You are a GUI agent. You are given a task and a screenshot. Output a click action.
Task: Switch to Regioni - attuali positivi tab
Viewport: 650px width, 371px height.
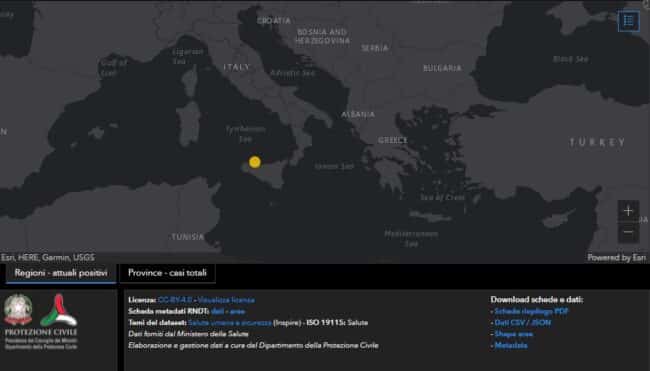click(x=61, y=273)
